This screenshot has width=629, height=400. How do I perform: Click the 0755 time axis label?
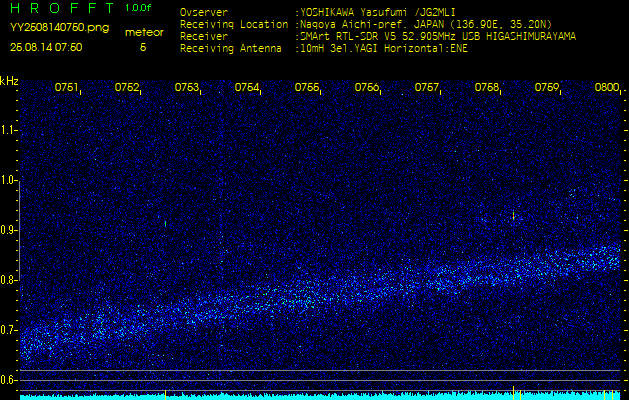tap(306, 87)
